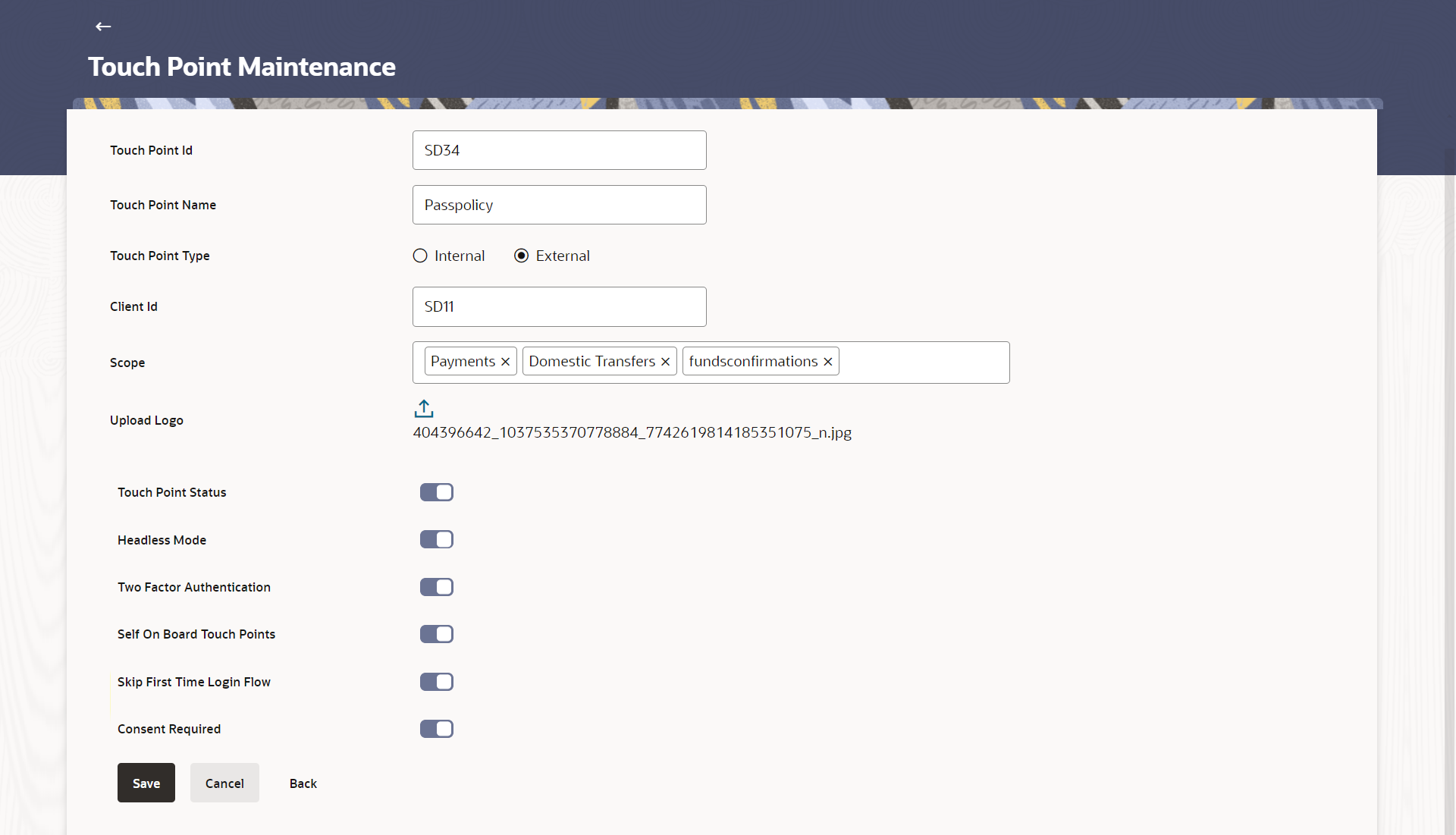Viewport: 1456px width, 835px height.
Task: Click the Cancel button
Action: pyautogui.click(x=224, y=783)
